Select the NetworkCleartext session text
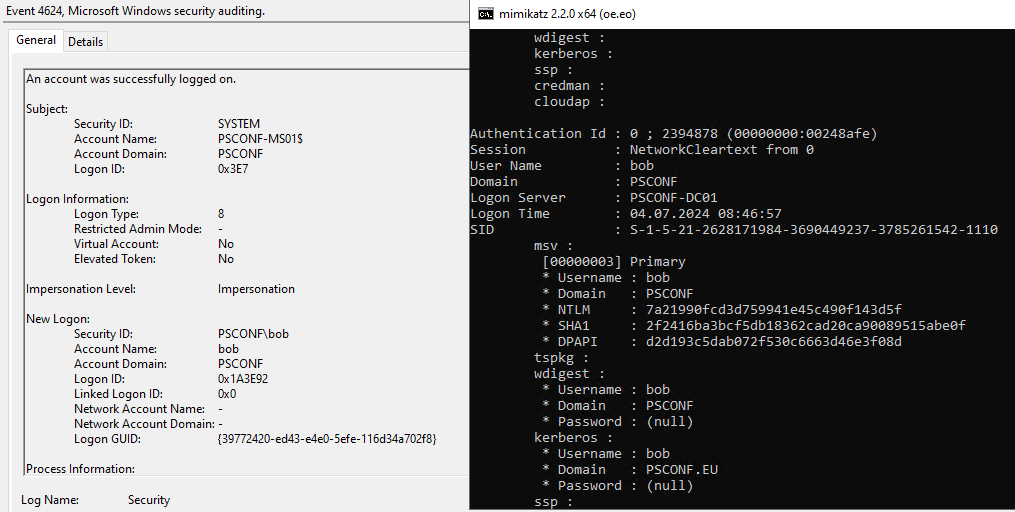Image resolution: width=1015 pixels, height=512 pixels. click(722, 150)
